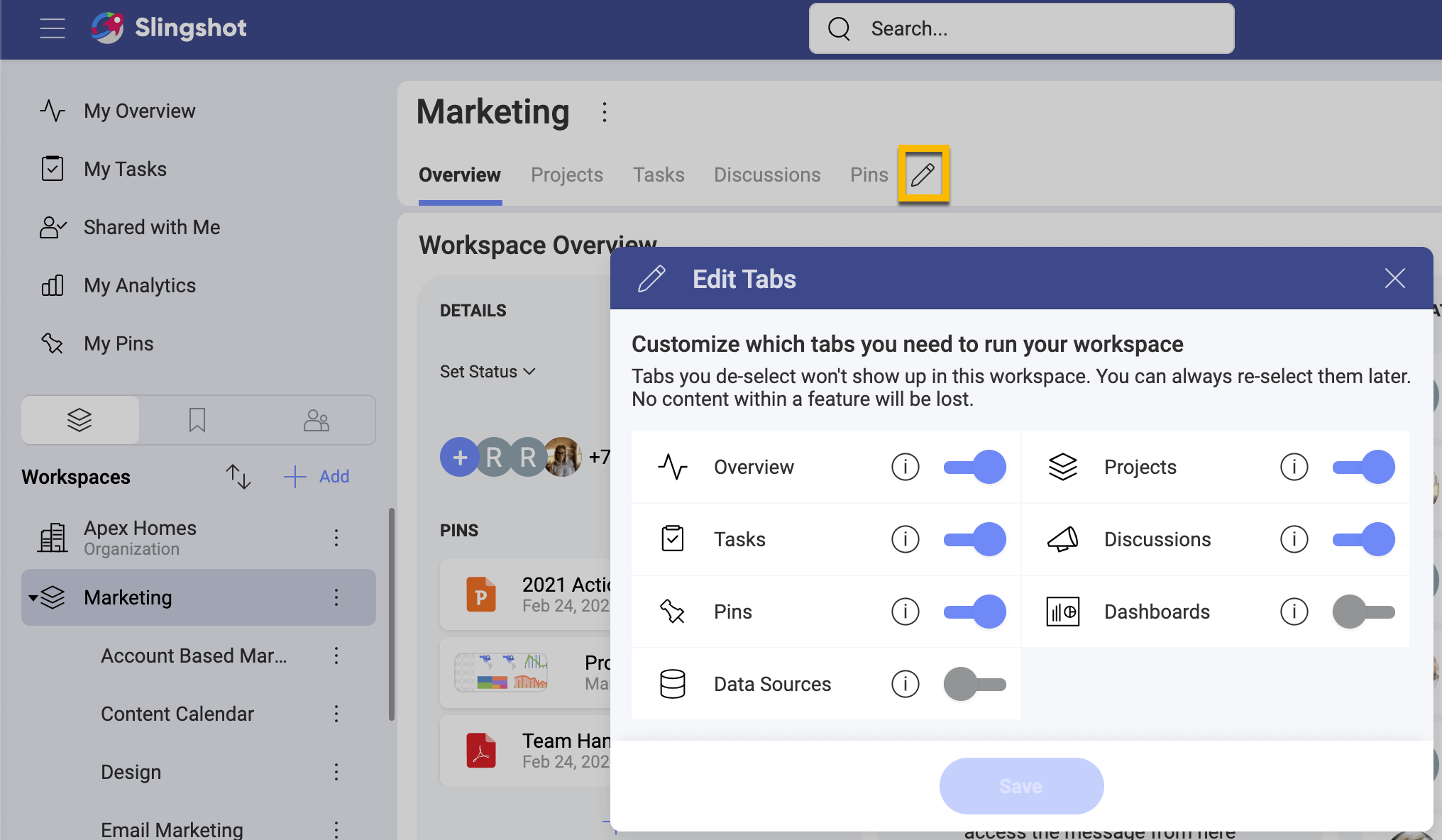The height and width of the screenshot is (840, 1442).
Task: Select the Design sub-workspace
Action: point(131,772)
